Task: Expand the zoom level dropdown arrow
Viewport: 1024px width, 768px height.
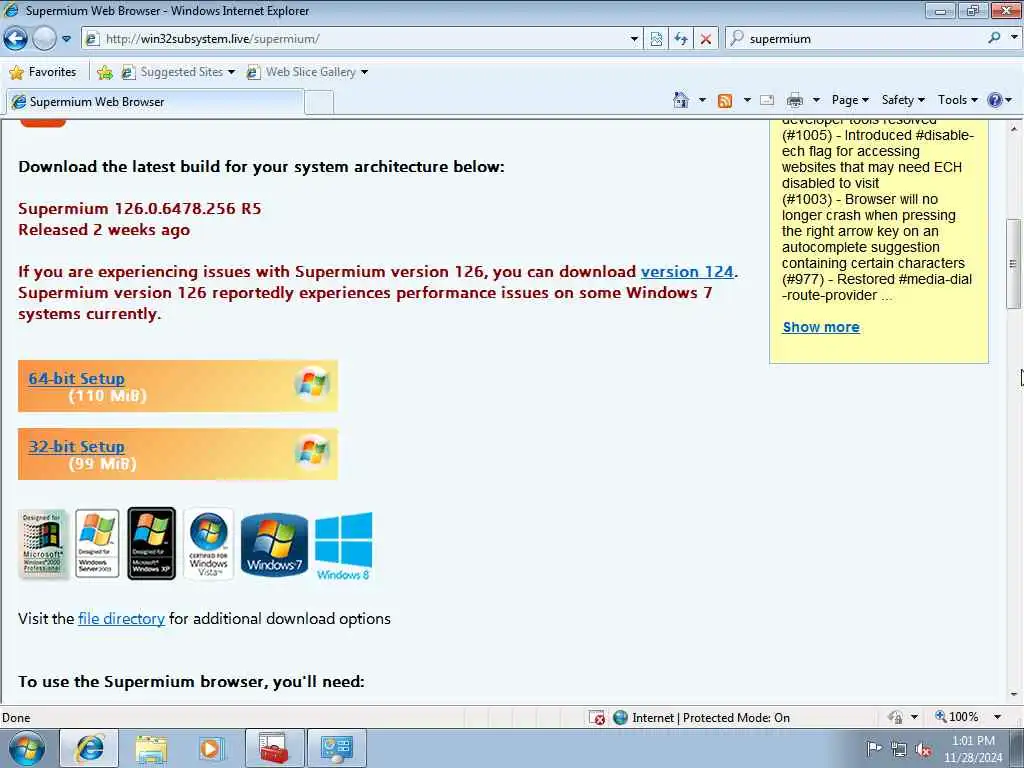Action: pyautogui.click(x=997, y=717)
